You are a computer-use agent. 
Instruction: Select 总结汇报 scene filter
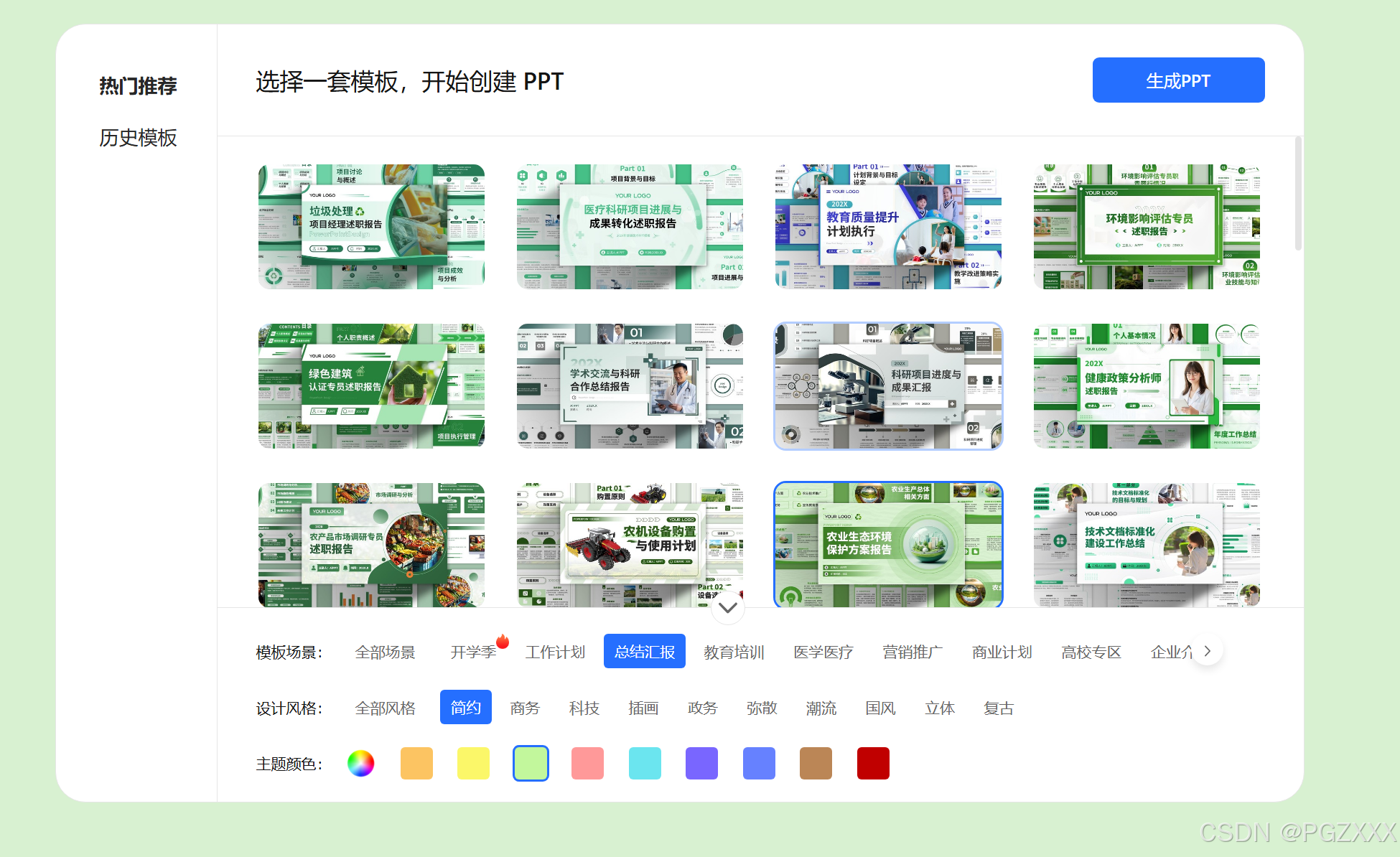pyautogui.click(x=644, y=652)
